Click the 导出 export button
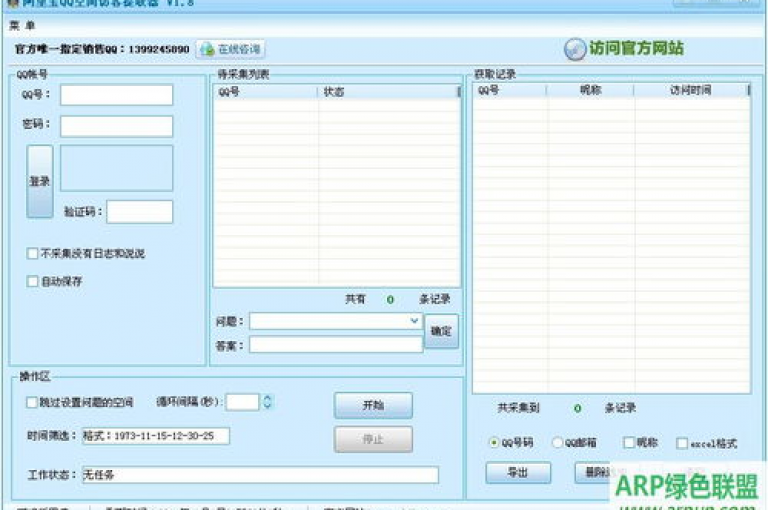The image size is (768, 510). (518, 472)
